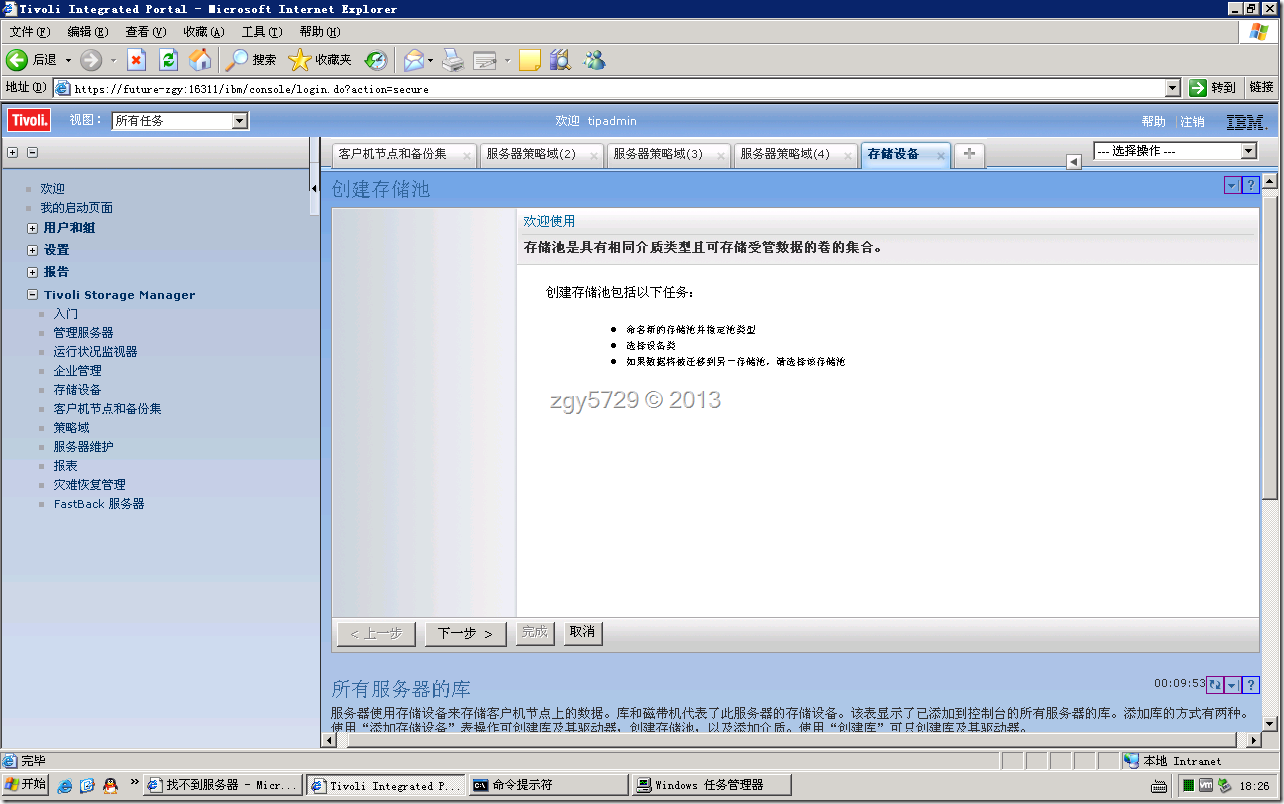Open 存储设备 in navigation tree
Image resolution: width=1284 pixels, height=804 pixels.
coord(77,390)
